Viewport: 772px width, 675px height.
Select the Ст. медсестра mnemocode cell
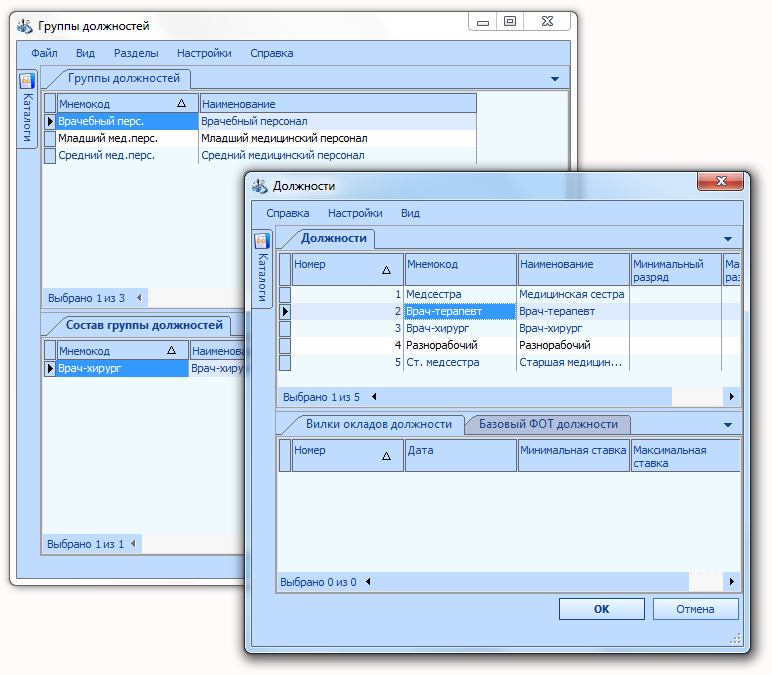pyautogui.click(x=460, y=362)
